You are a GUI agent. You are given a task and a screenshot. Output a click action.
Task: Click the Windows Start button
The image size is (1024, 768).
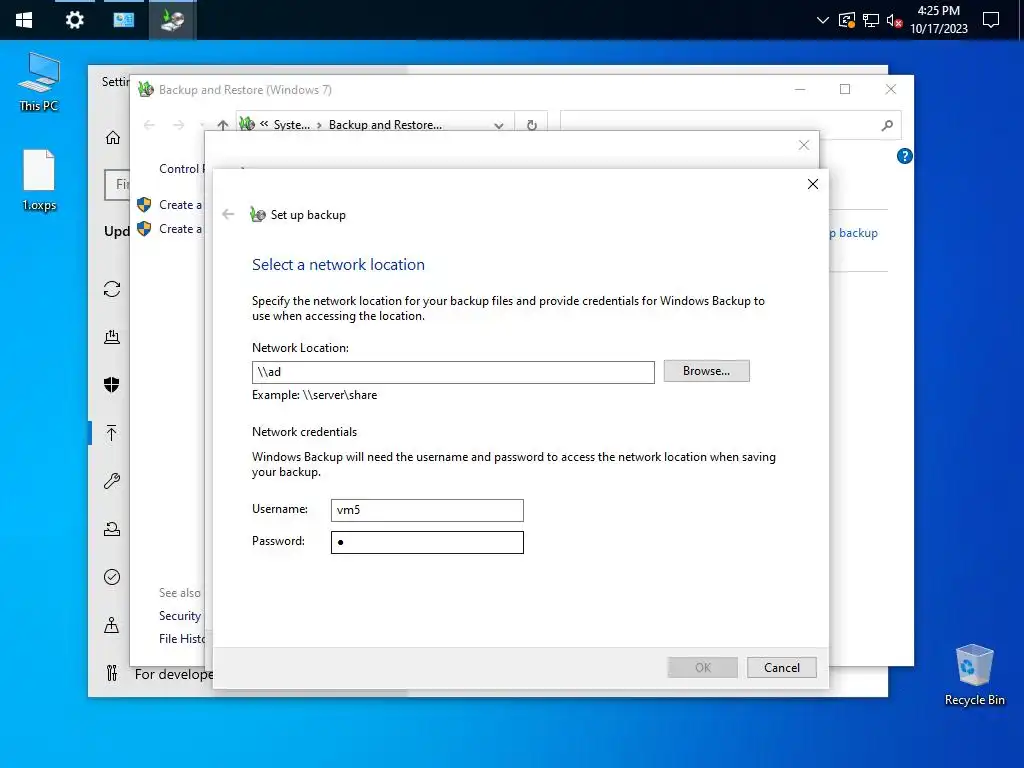pos(24,20)
